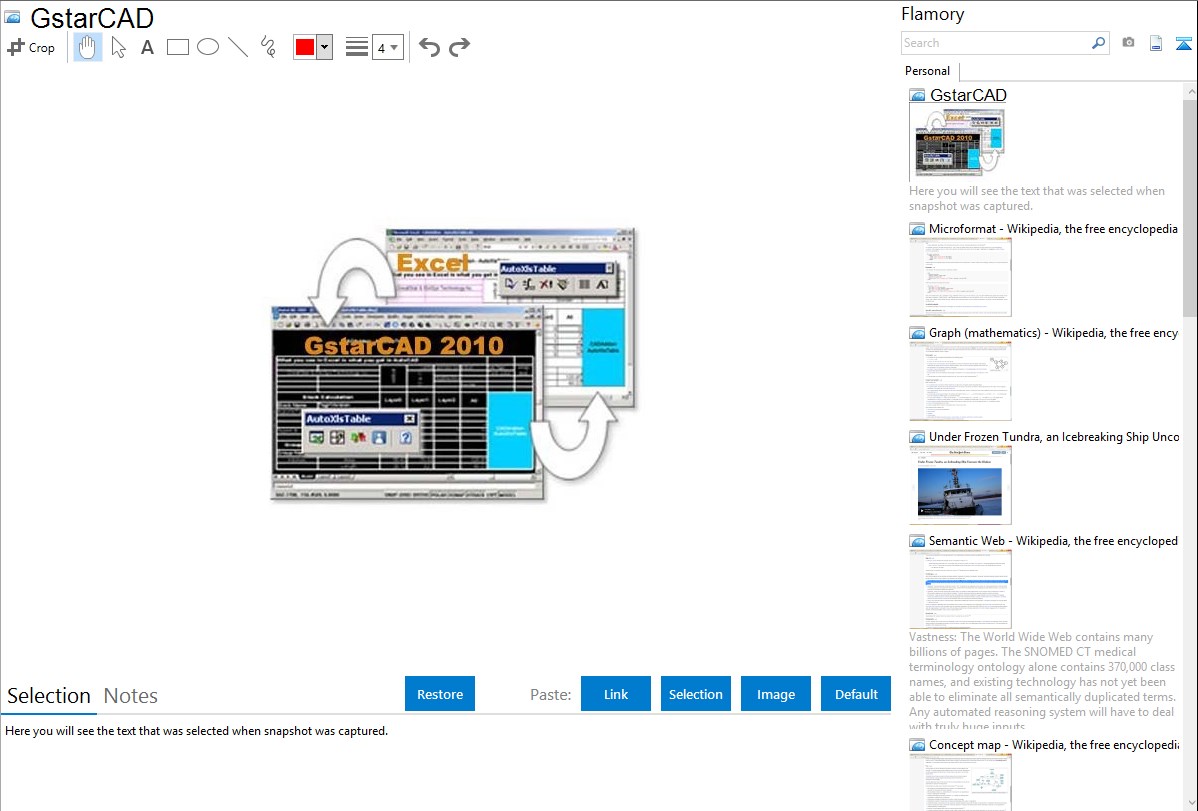1198x811 pixels.
Task: Redo the last annotation
Action: (x=459, y=47)
